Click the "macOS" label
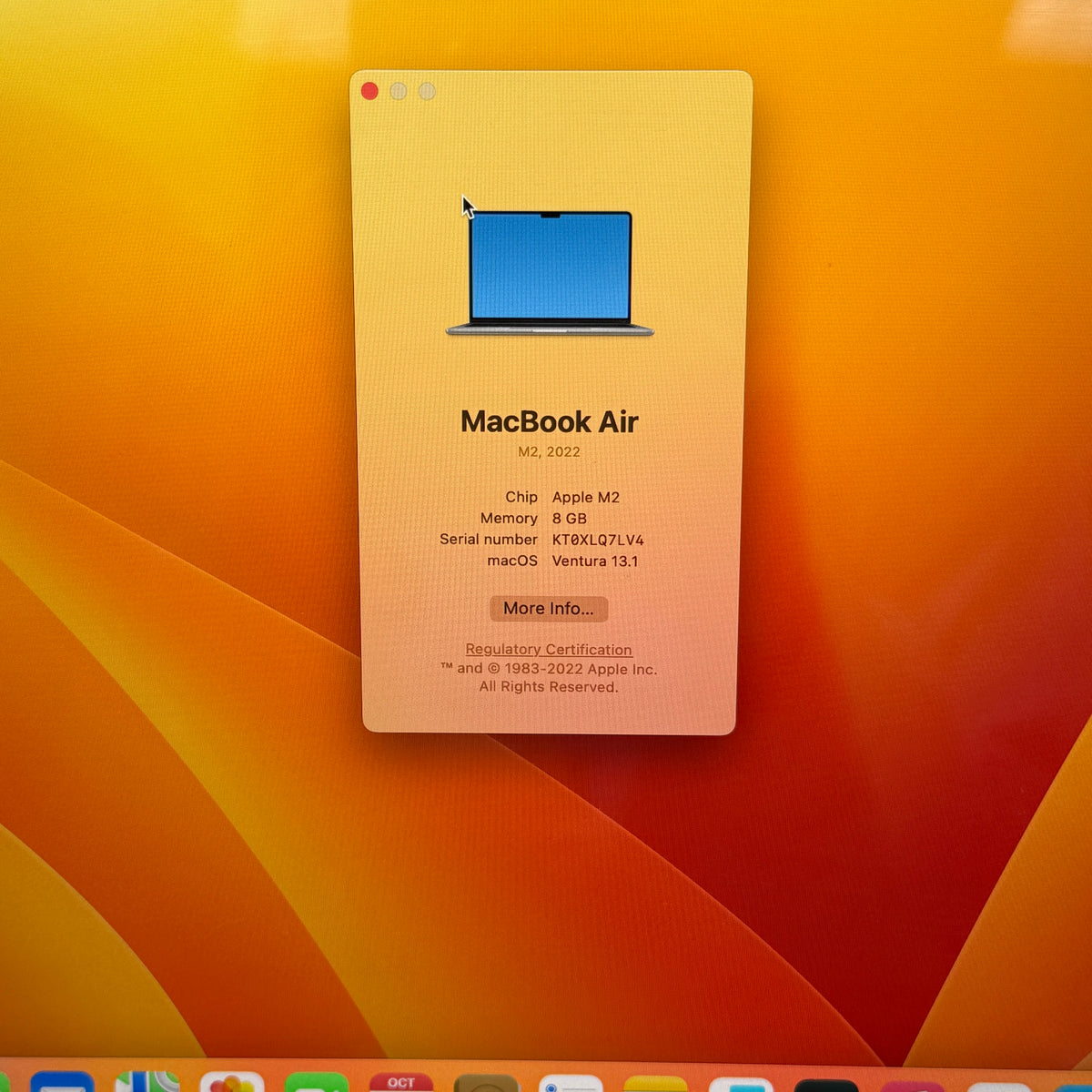The image size is (1092, 1092). (x=512, y=561)
